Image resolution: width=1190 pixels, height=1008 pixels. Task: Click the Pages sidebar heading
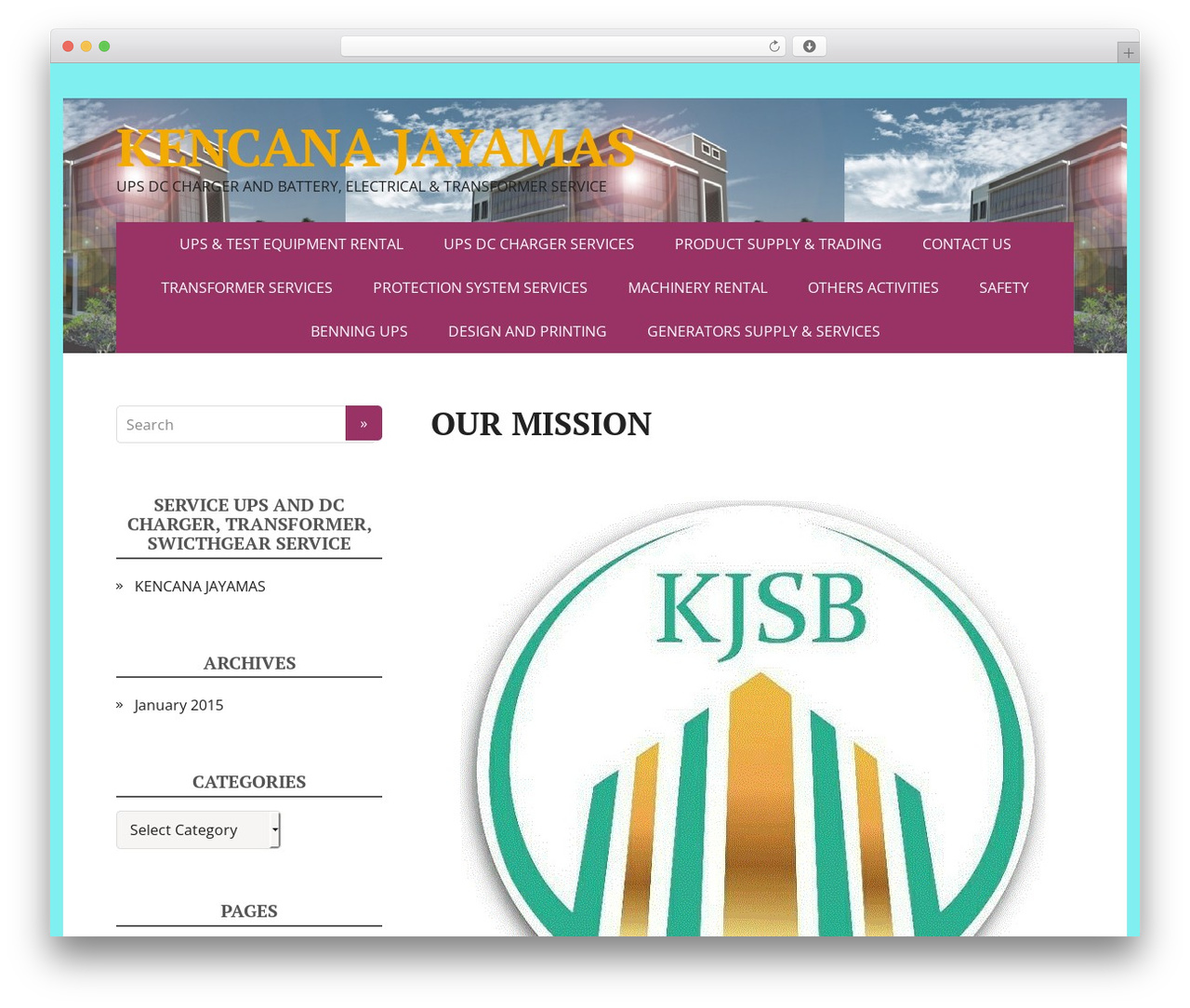pyautogui.click(x=249, y=911)
